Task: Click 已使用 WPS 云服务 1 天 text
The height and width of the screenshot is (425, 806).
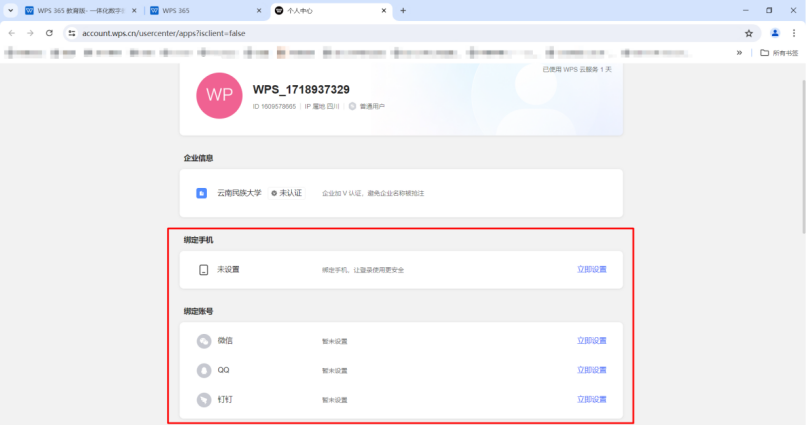Action: (577, 69)
